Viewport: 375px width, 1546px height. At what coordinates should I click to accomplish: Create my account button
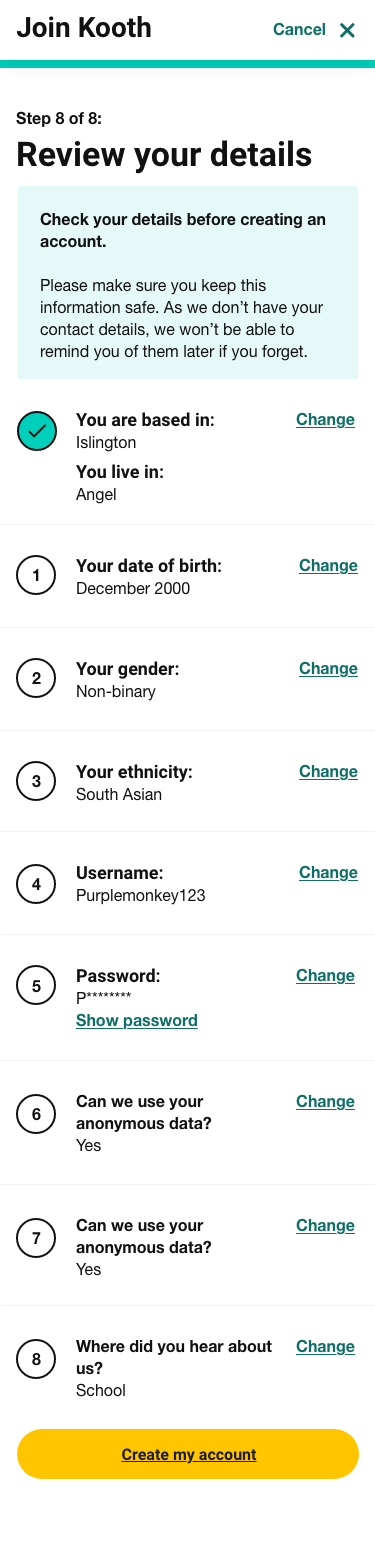188,1454
